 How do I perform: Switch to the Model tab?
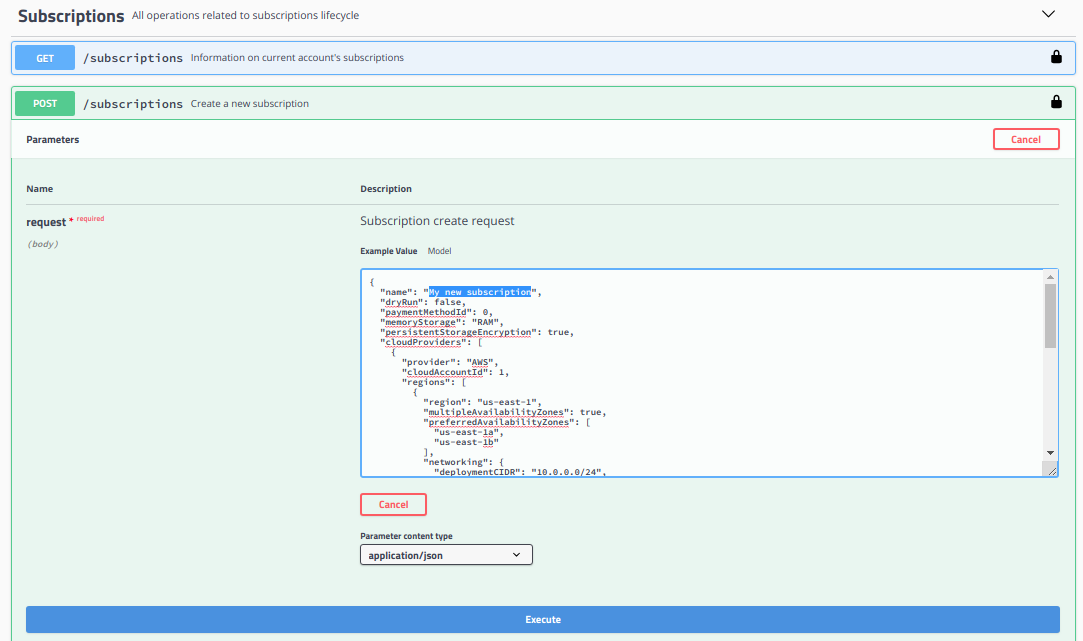pyautogui.click(x=439, y=251)
